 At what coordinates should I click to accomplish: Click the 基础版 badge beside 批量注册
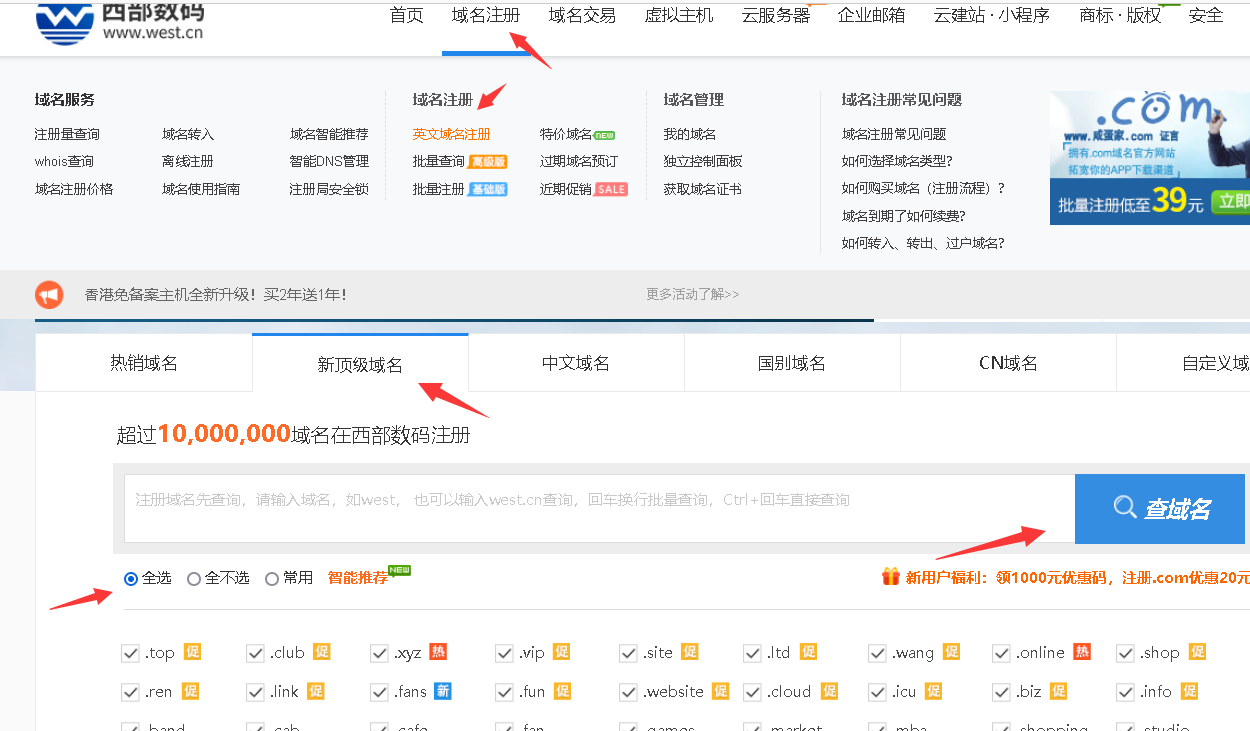(x=488, y=189)
